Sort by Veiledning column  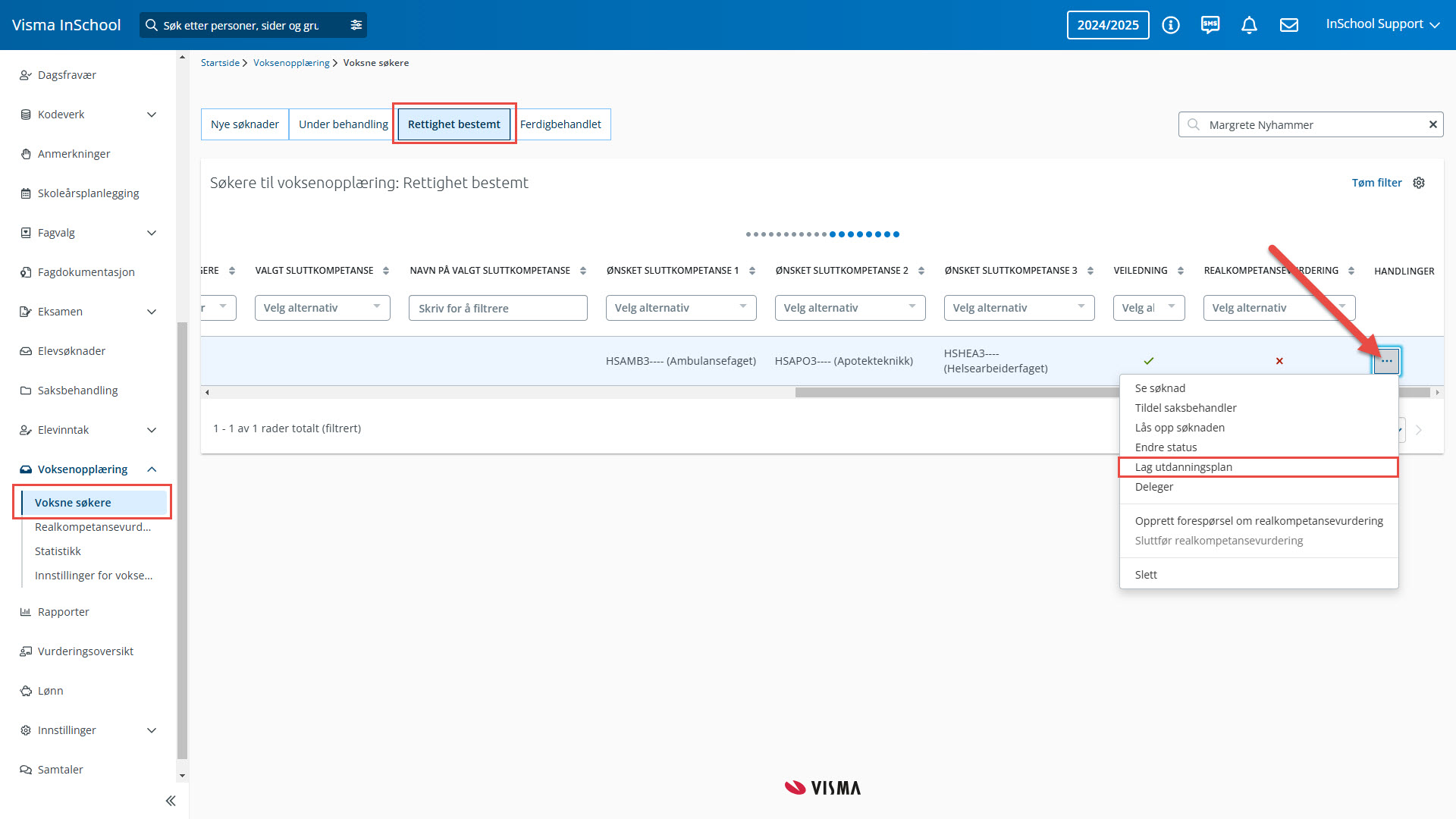[1180, 271]
